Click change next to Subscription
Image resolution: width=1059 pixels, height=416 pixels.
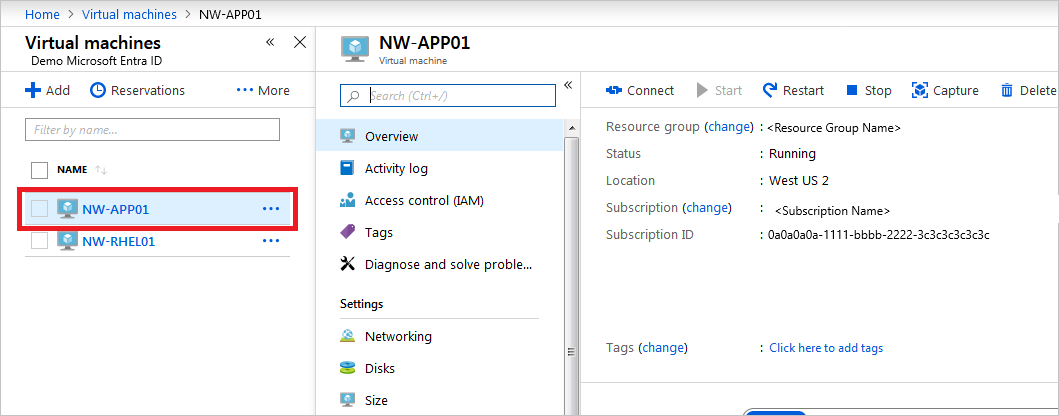[x=707, y=208]
